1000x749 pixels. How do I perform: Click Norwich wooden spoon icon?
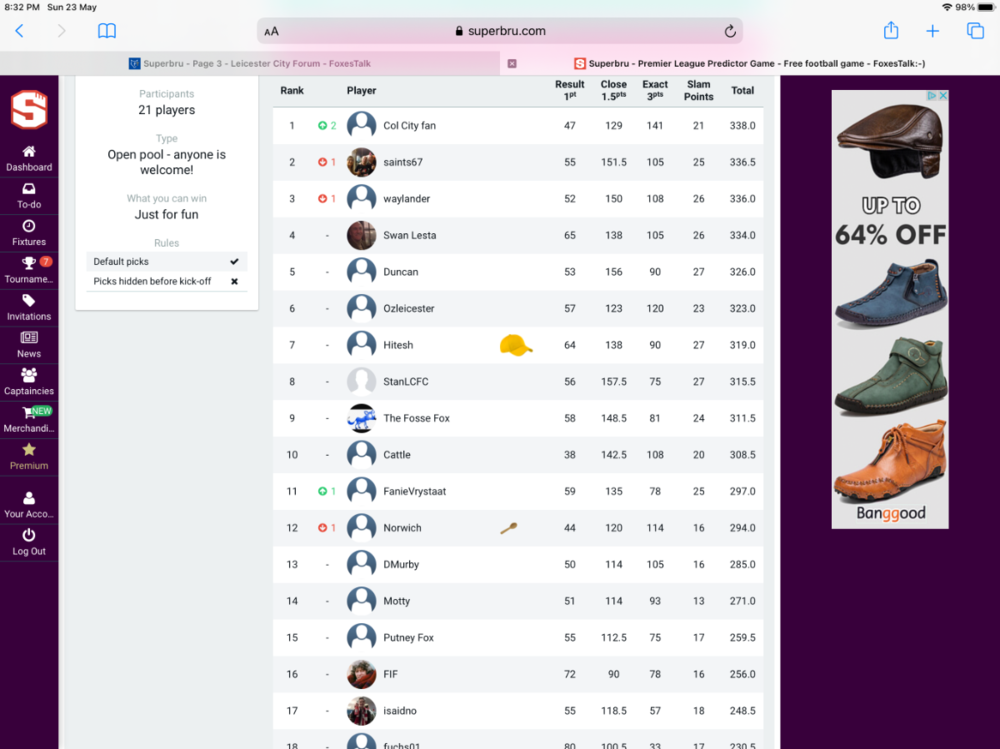[508, 528]
